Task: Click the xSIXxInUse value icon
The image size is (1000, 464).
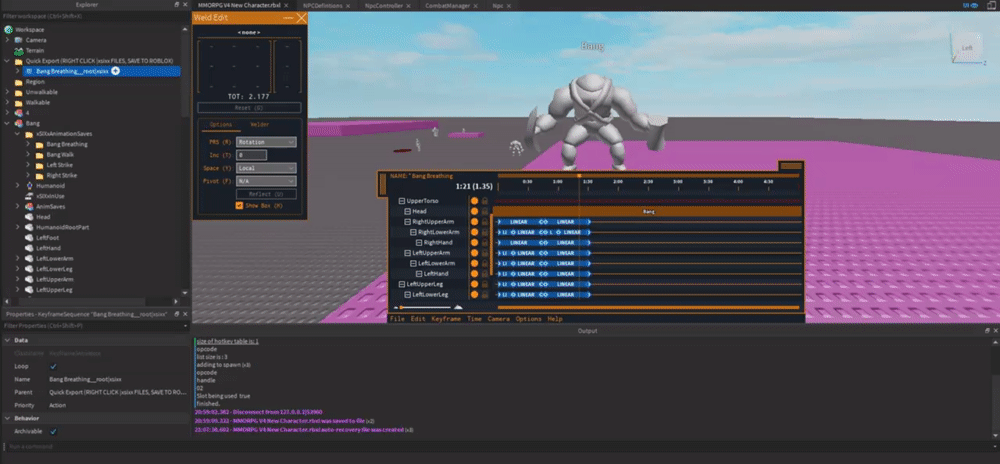Action: (x=29, y=196)
